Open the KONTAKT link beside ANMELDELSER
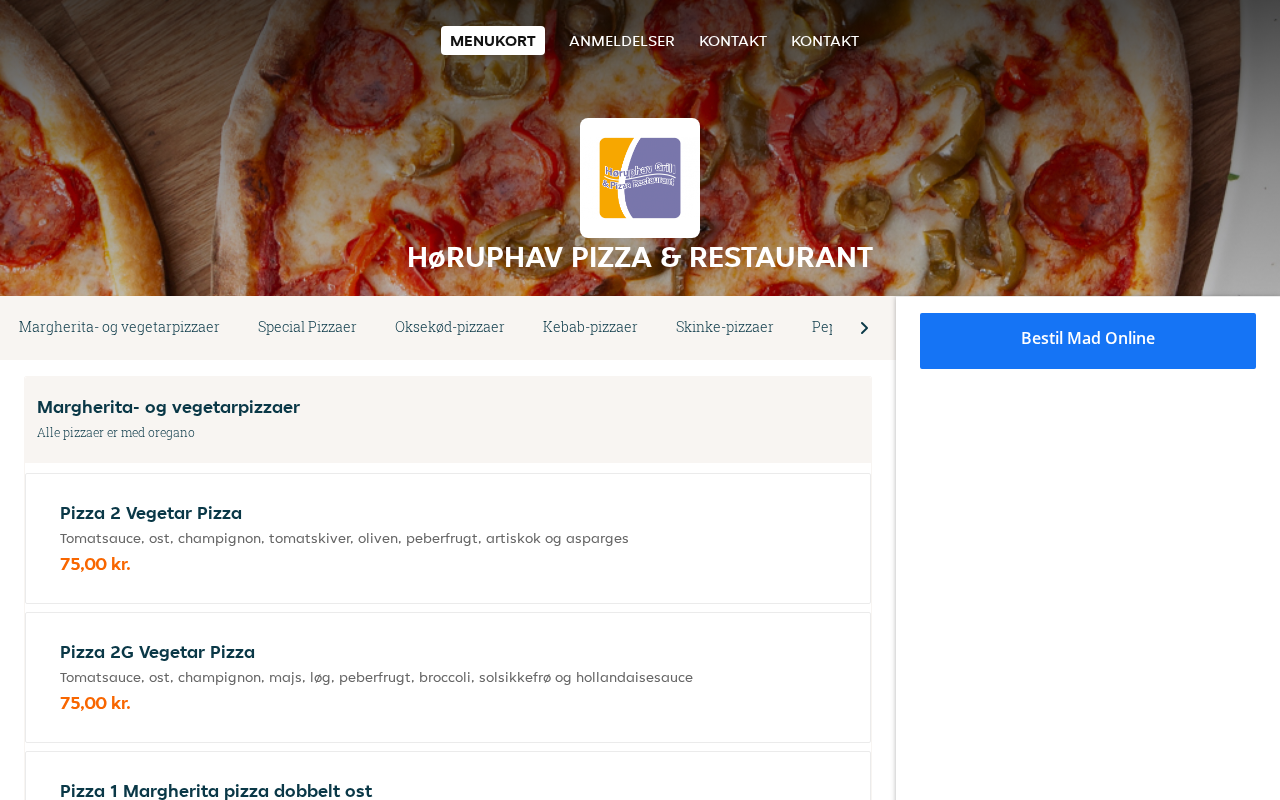This screenshot has width=1280, height=800. 733,41
